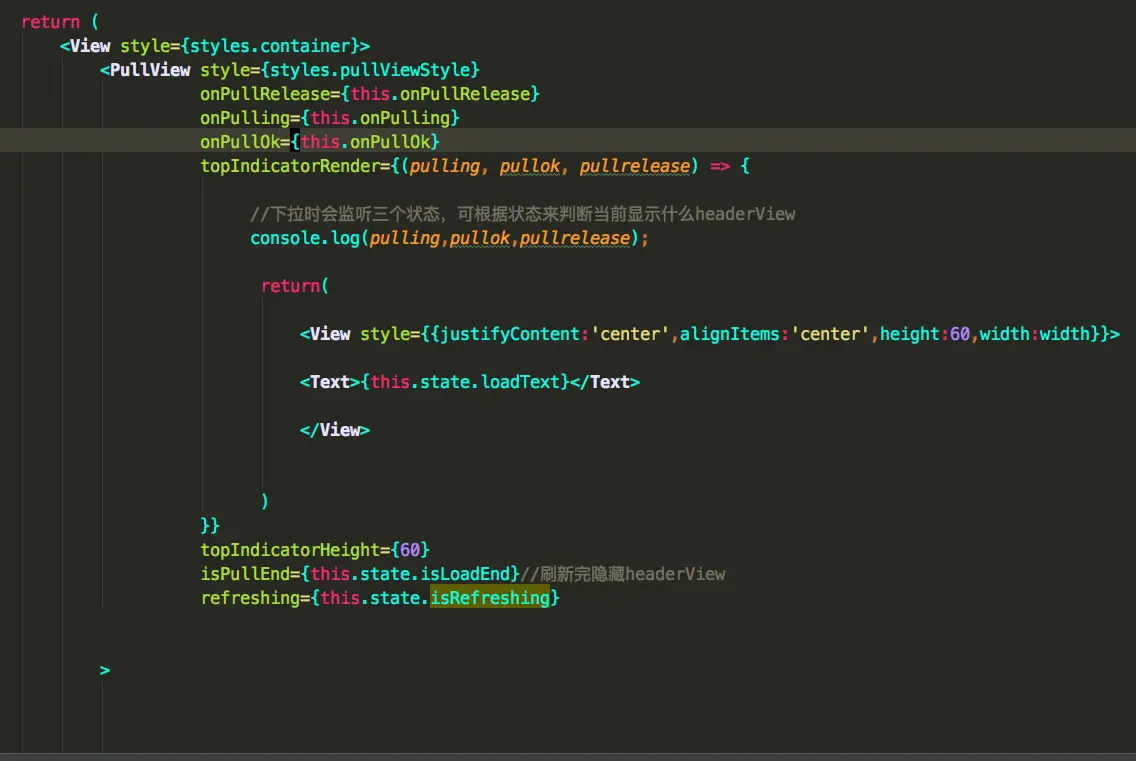Click 'this.state.isLoadEnd' in isPullEnd
Viewport: 1136px width, 761px height.
(410, 574)
